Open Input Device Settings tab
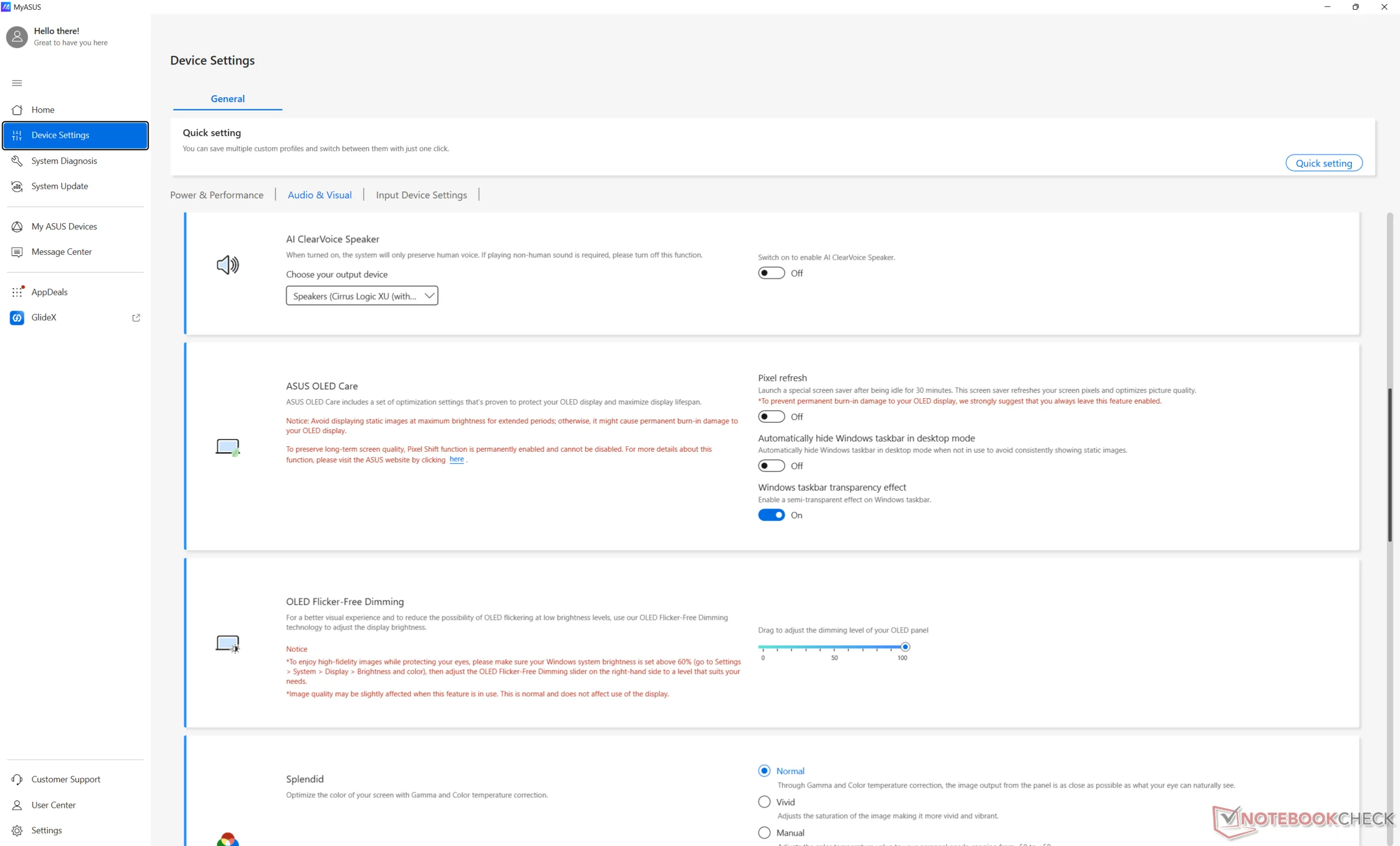The height and width of the screenshot is (846, 1400). [x=421, y=195]
